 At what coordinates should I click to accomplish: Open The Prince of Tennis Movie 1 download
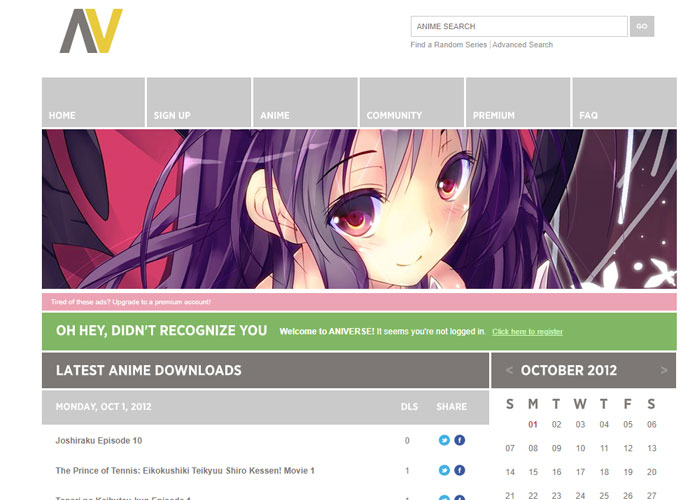click(x=185, y=471)
